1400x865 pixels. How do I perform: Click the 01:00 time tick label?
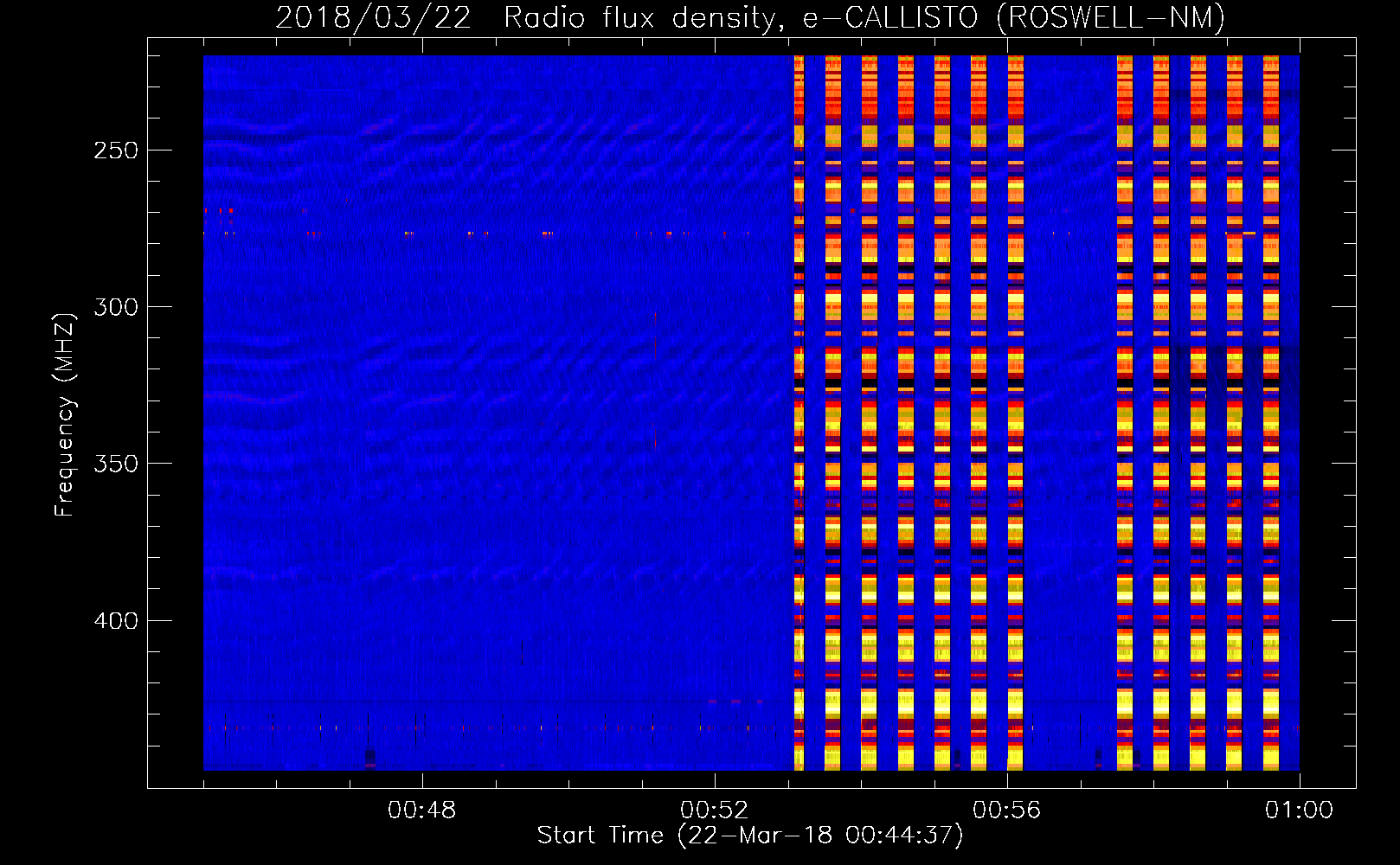(1299, 811)
